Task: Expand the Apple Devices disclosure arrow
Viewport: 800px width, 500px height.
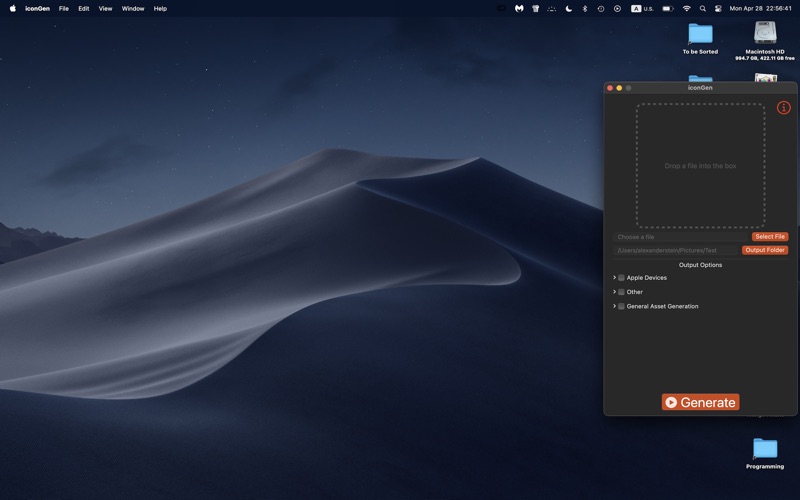Action: point(614,278)
